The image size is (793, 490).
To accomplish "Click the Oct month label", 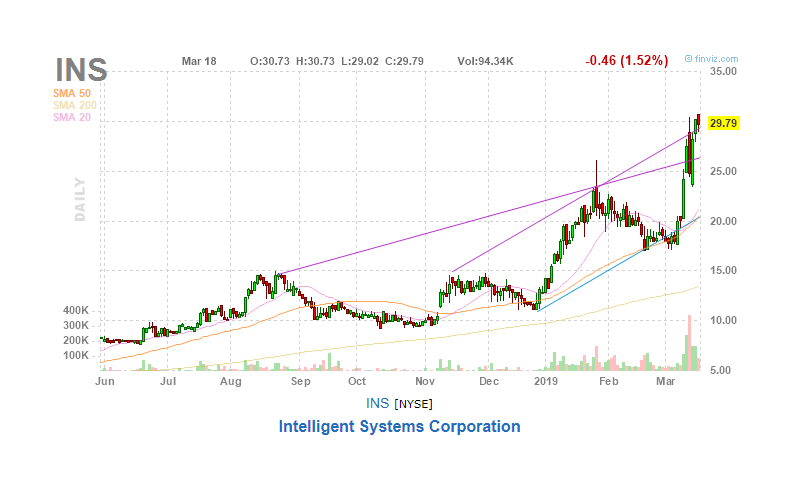I will point(357,381).
